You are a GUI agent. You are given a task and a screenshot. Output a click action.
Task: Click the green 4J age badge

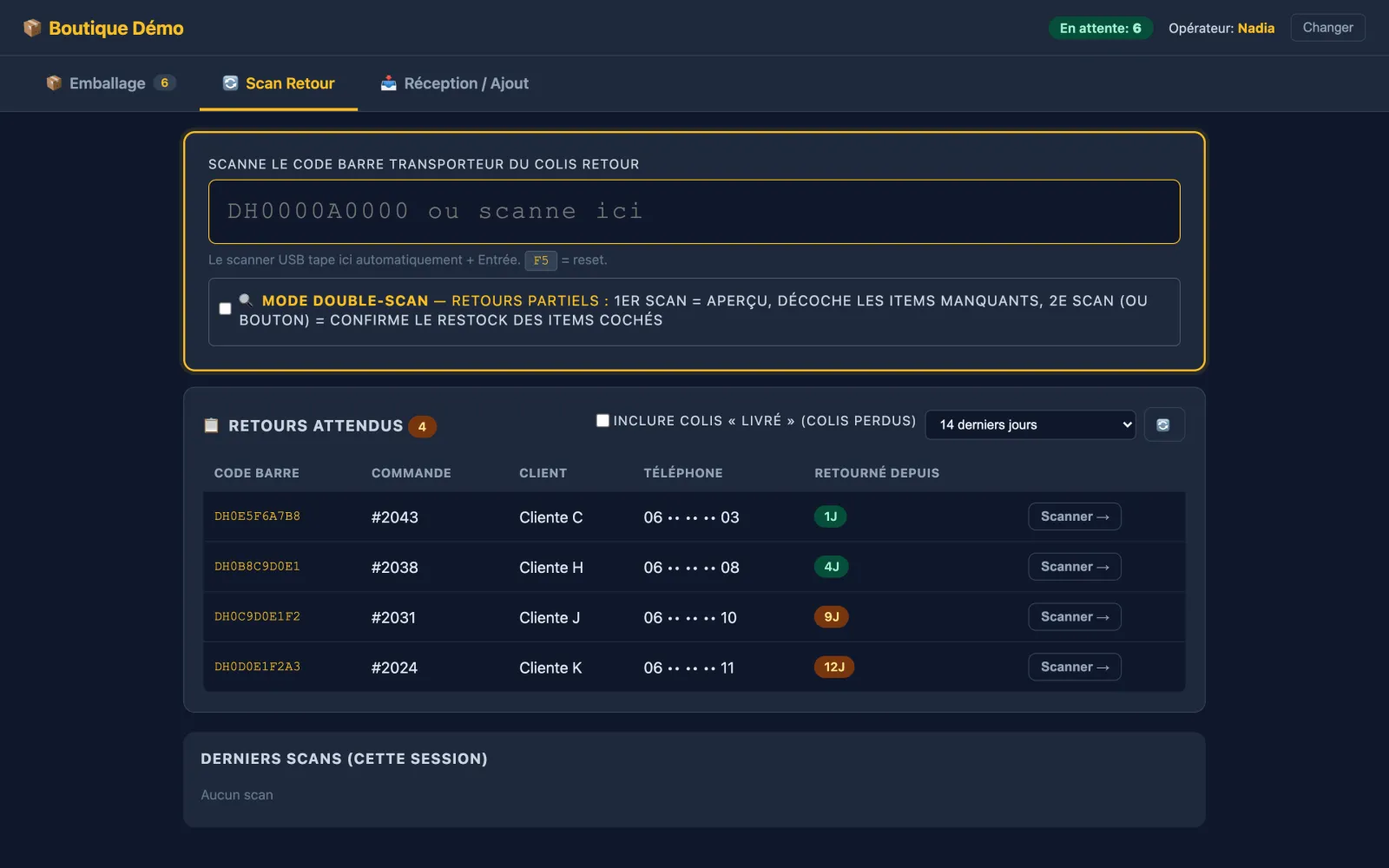point(831,567)
